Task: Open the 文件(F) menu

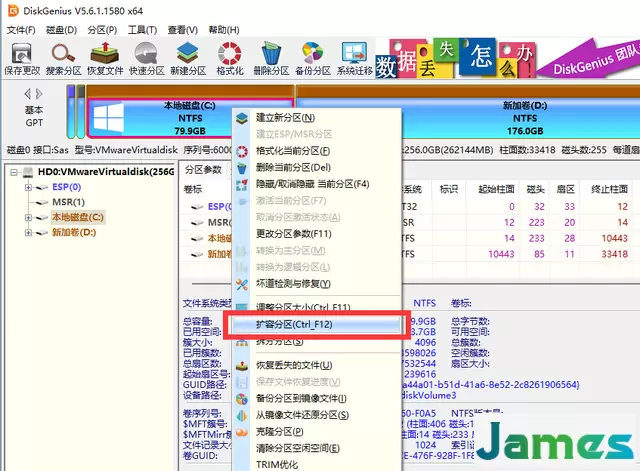Action: [21, 30]
